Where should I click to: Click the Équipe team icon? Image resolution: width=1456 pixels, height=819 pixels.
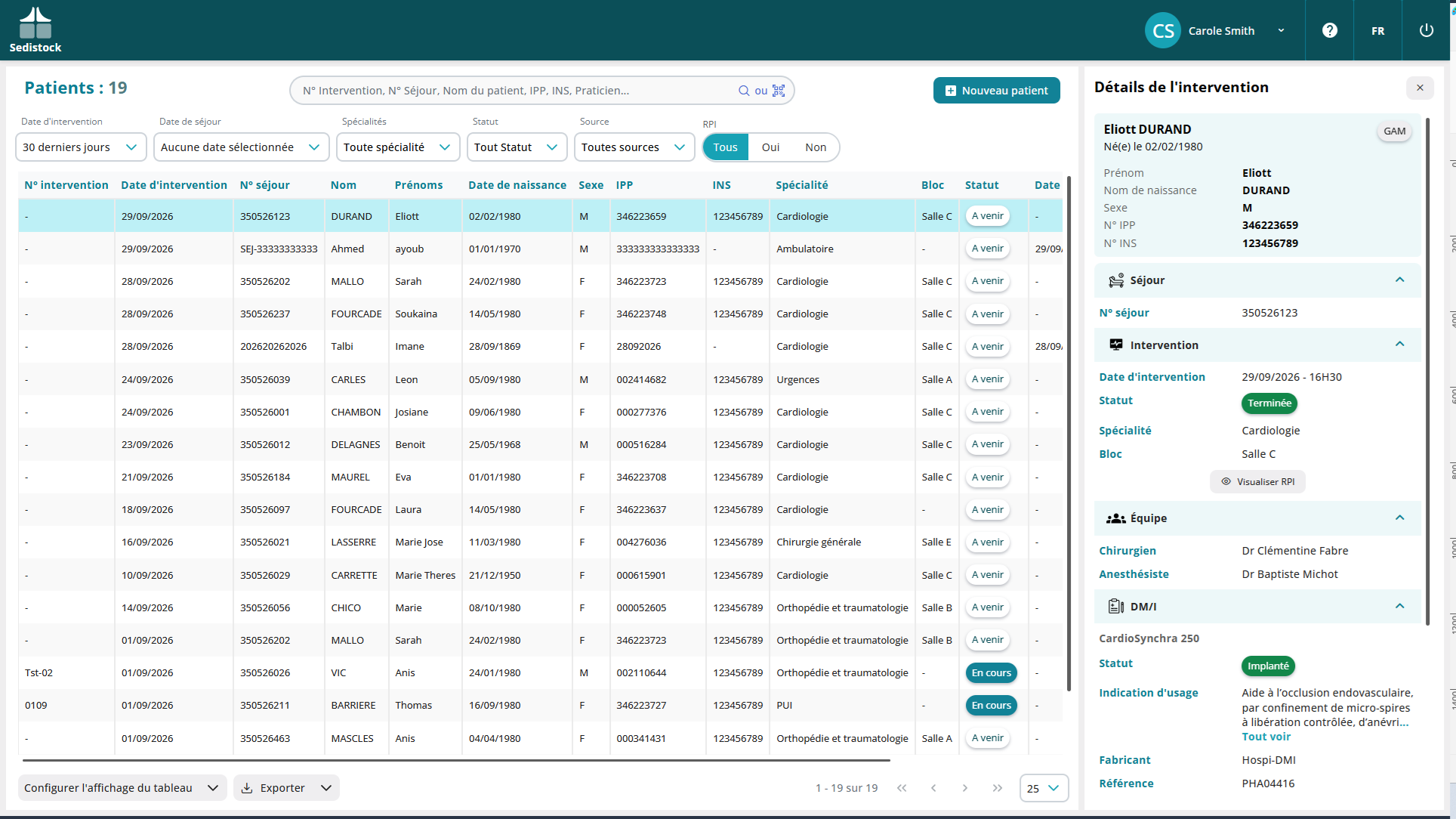click(x=1115, y=518)
